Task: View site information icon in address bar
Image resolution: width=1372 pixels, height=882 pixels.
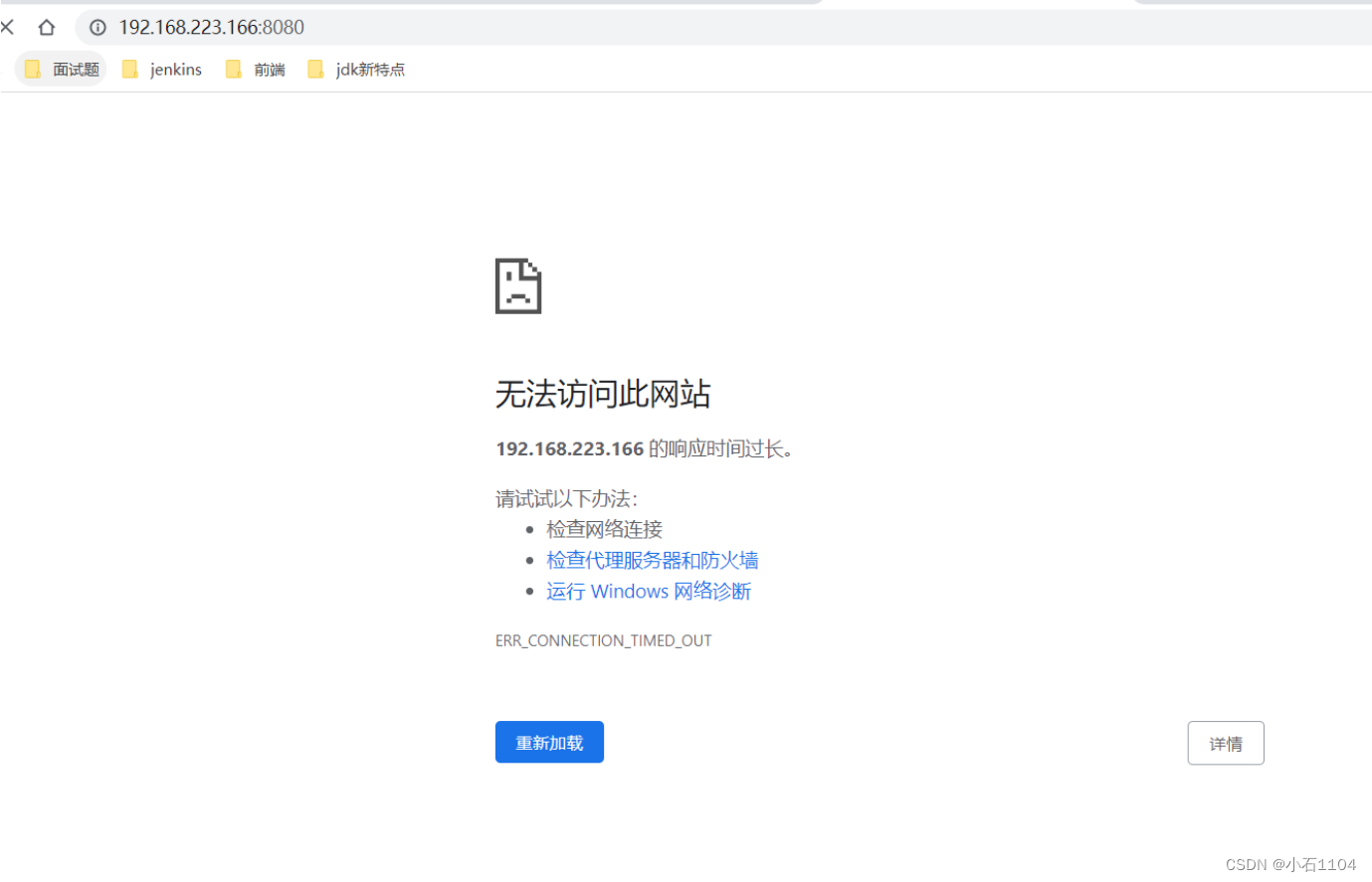Action: coord(98,27)
